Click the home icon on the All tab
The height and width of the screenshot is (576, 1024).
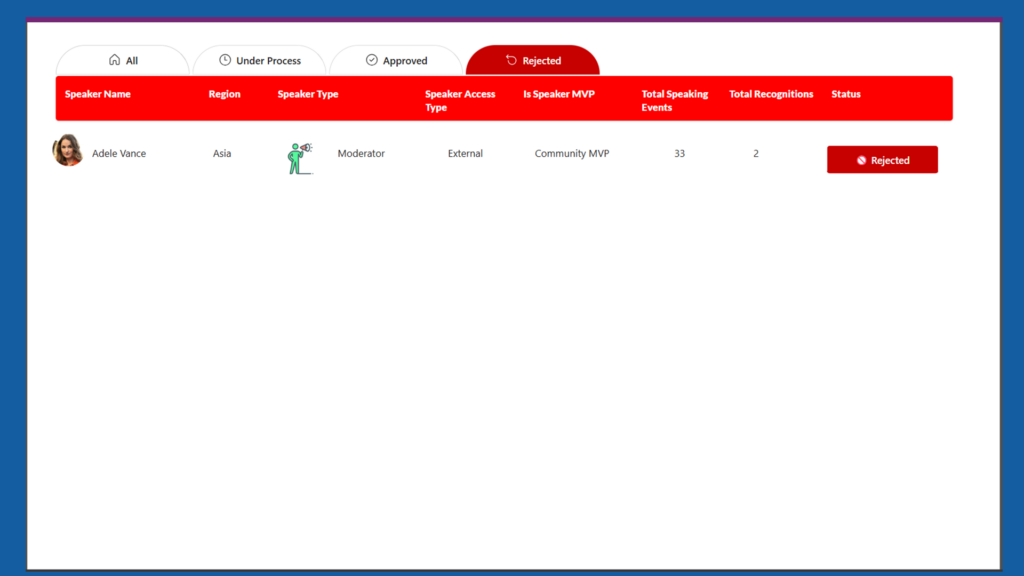114,60
